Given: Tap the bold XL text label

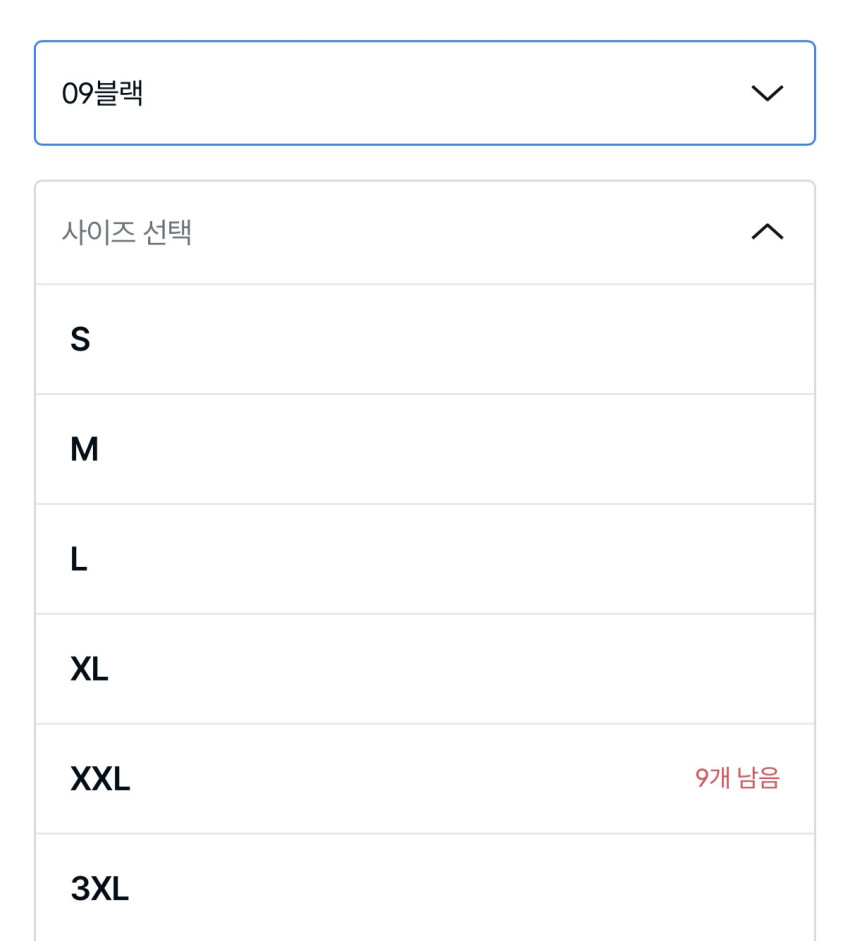Looking at the screenshot, I should 89,669.
